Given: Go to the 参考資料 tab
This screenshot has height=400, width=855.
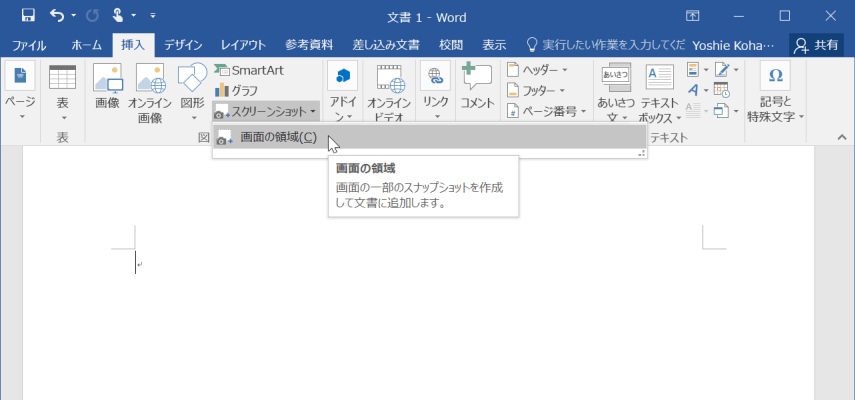Looking at the screenshot, I should pos(309,45).
